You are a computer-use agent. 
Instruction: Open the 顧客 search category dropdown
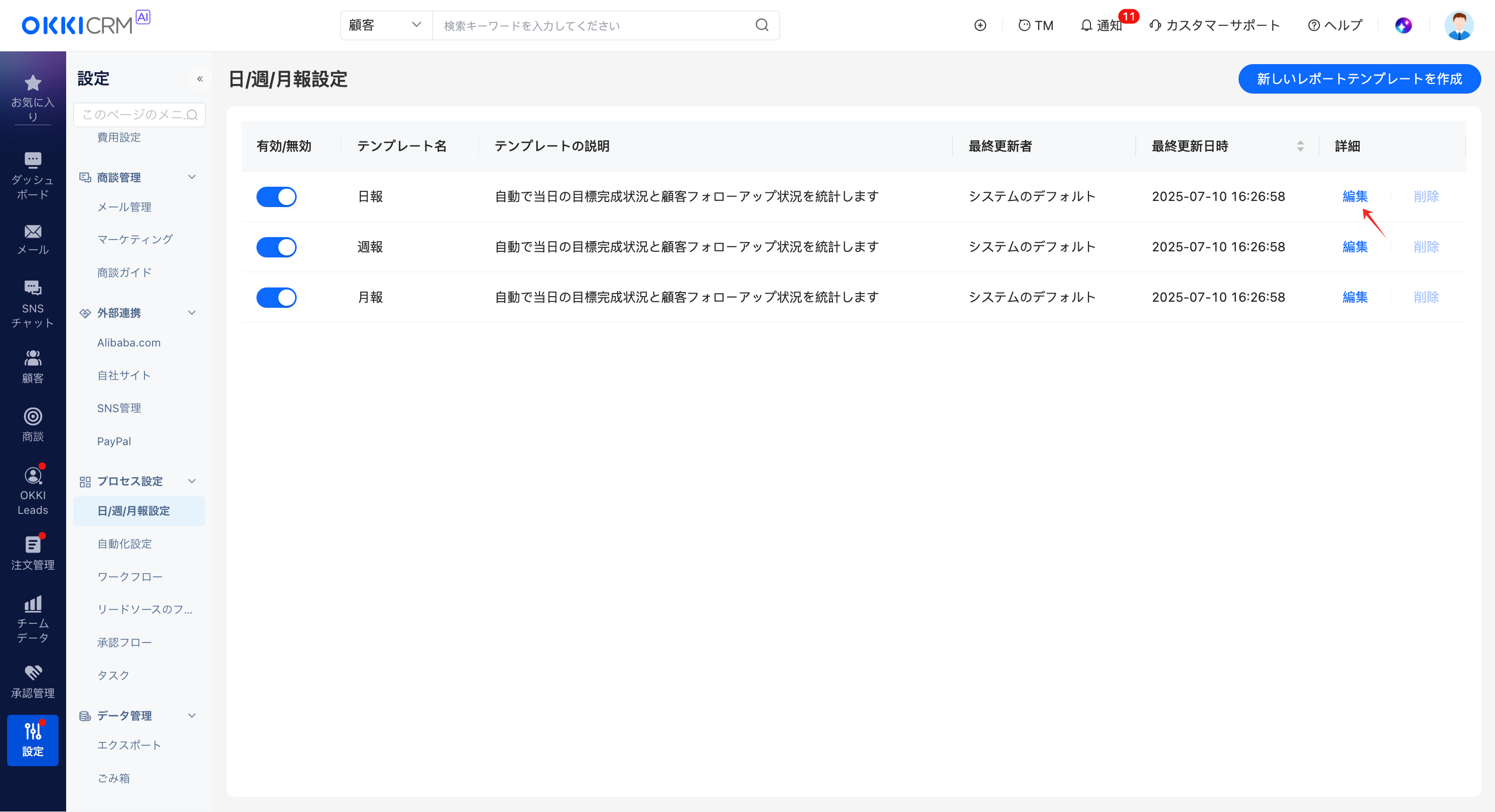[x=385, y=25]
